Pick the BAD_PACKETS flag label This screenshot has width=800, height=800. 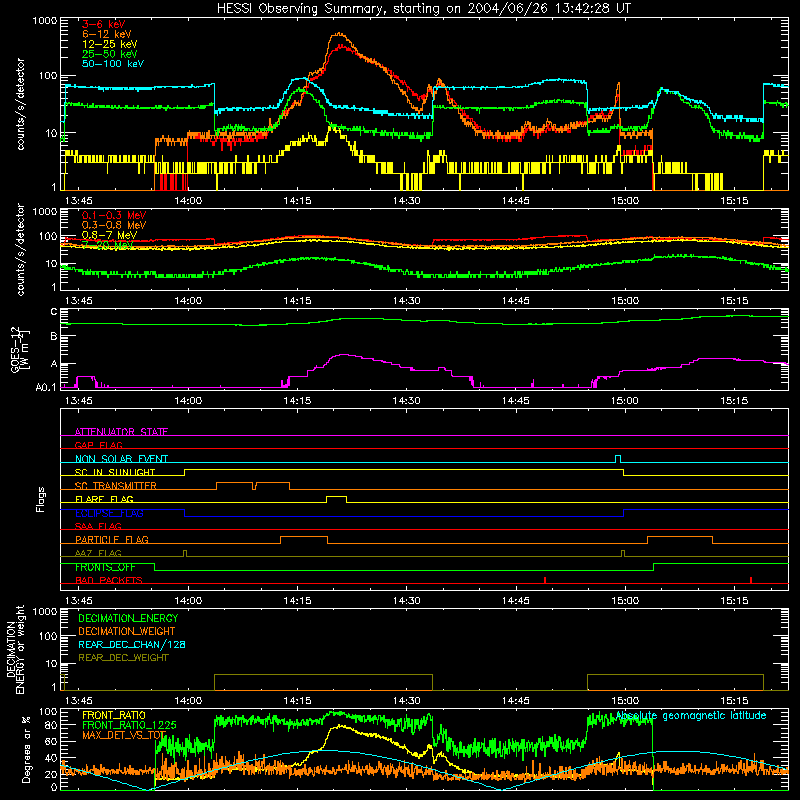coord(109,580)
